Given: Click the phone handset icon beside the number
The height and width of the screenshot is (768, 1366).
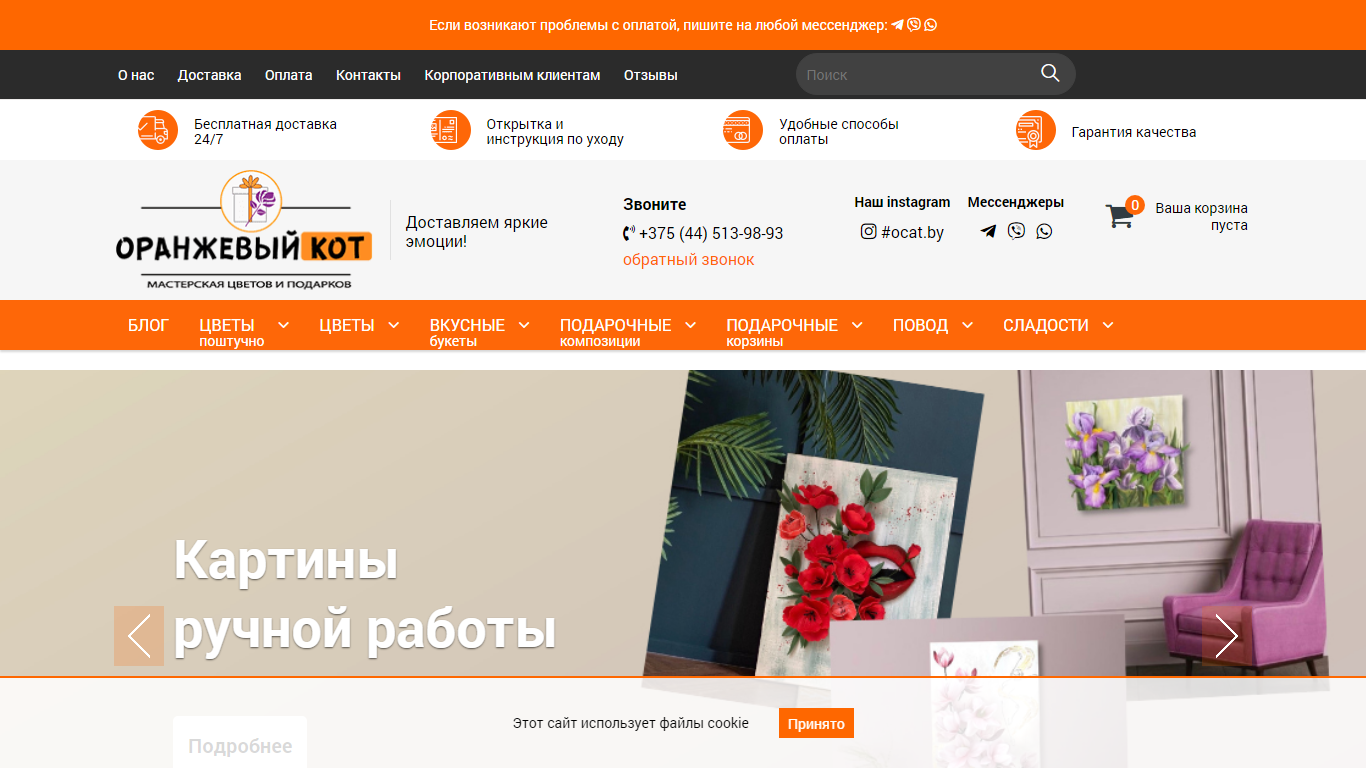Looking at the screenshot, I should pos(629,233).
